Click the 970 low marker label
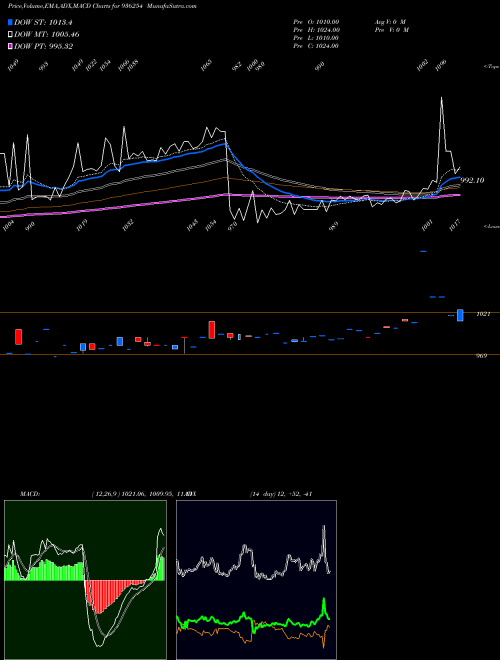 [x=232, y=225]
